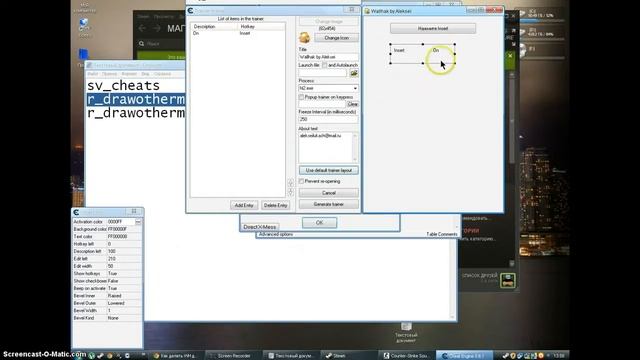Open the second menu in Notepad menu bar
Screen dimensions: 640x360
click(109, 74)
